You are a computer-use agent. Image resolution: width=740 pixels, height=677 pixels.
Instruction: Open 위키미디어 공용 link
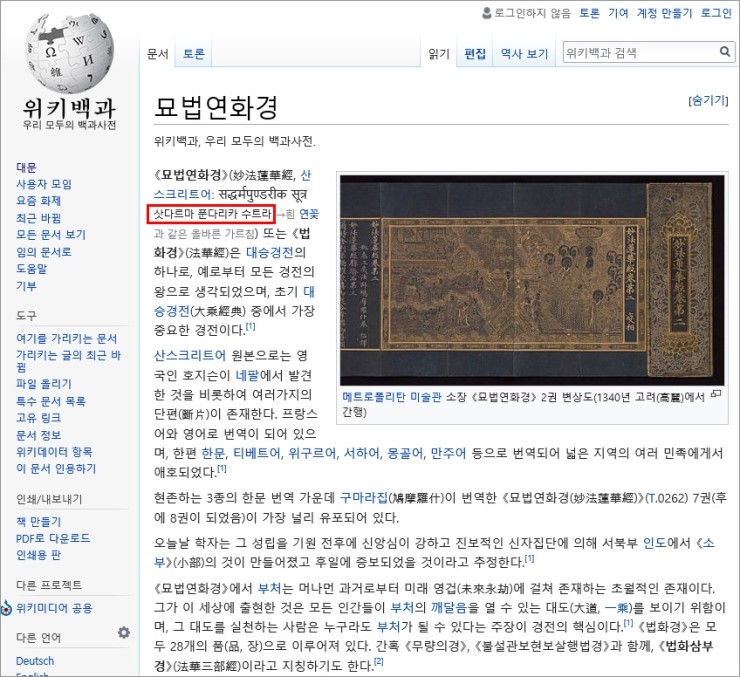tap(54, 608)
